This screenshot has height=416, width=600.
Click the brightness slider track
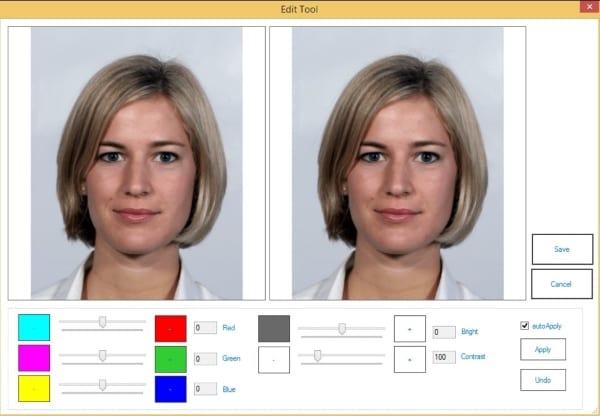[341, 328]
